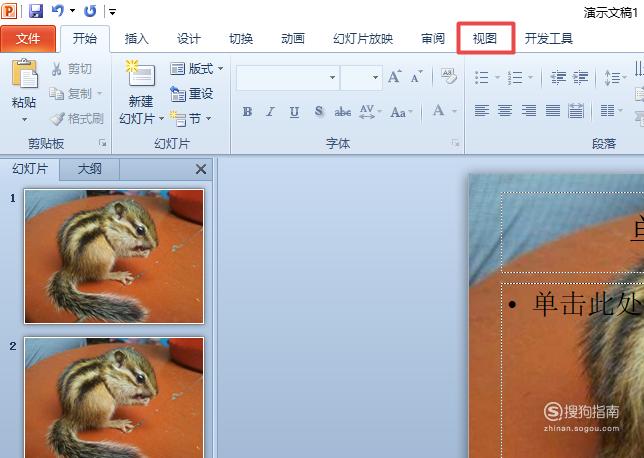This screenshot has height=458, width=644.
Task: Open the 审阅 (Review) ribbon tab
Action: [x=433, y=39]
